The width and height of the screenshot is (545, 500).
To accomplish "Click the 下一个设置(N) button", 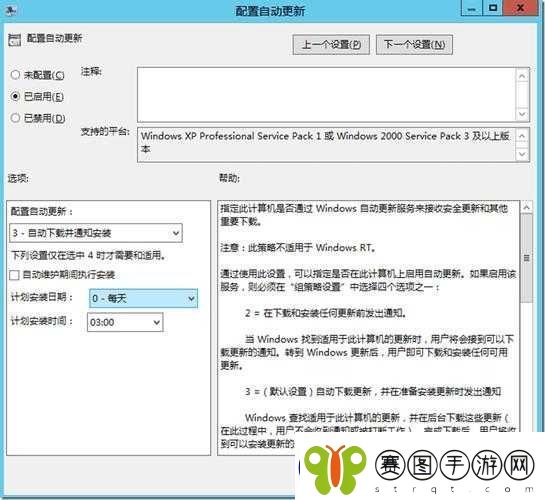I will coord(414,44).
